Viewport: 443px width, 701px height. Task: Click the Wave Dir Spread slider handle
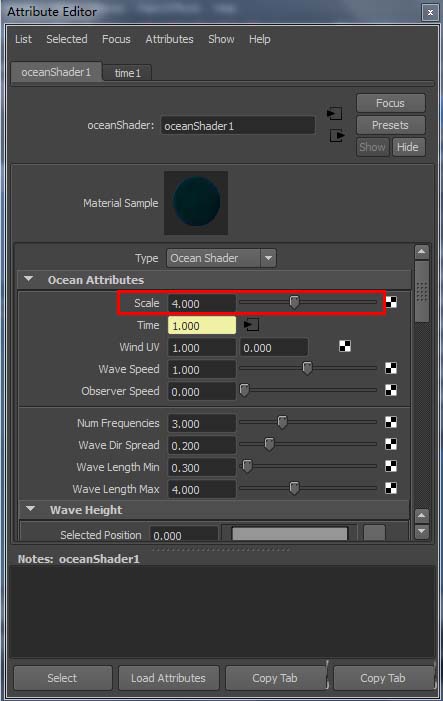click(269, 444)
